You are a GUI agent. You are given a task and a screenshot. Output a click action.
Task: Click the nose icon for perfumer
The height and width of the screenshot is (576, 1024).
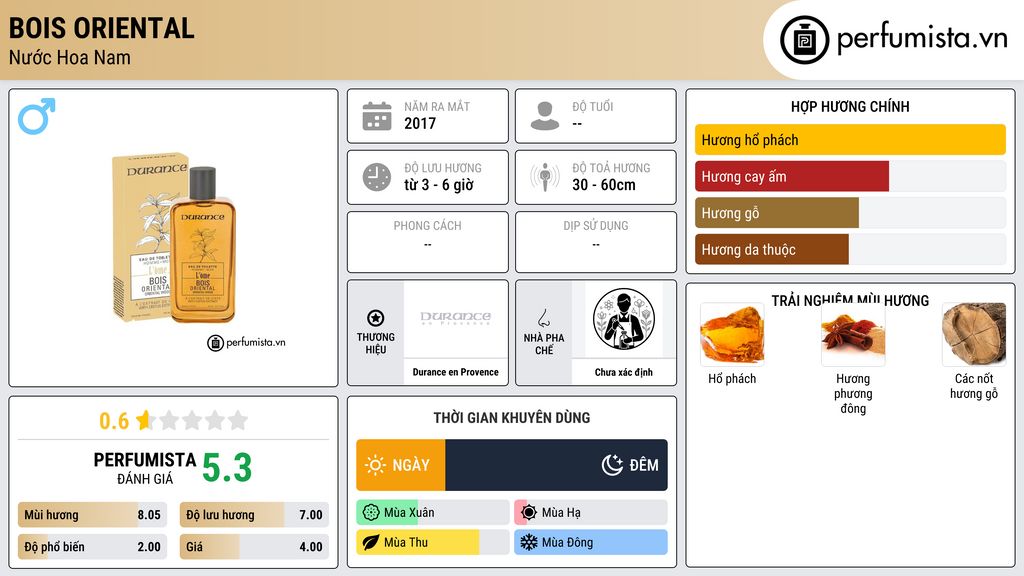point(543,318)
